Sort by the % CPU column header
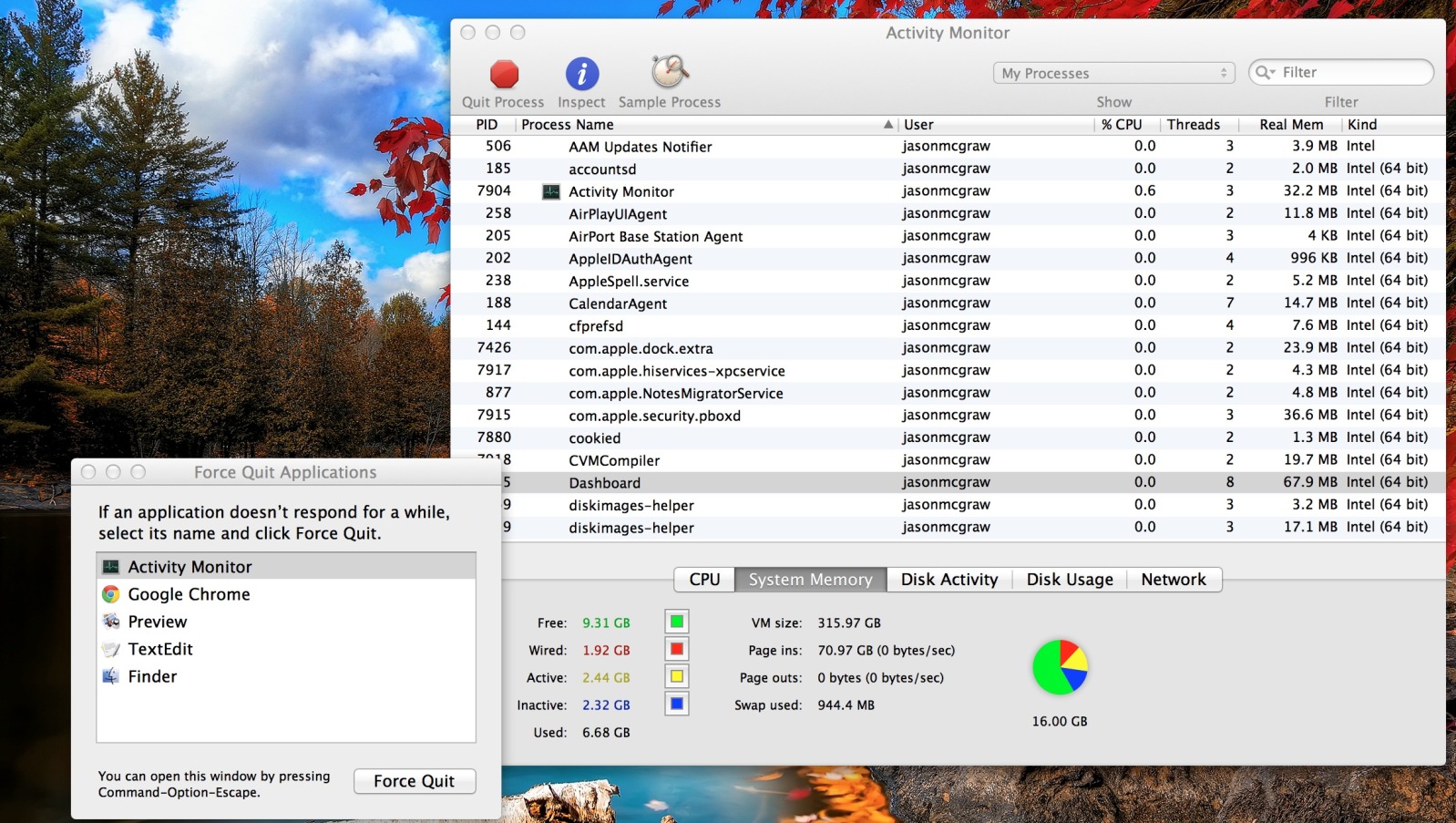Viewport: 1456px width, 823px height. point(1126,125)
